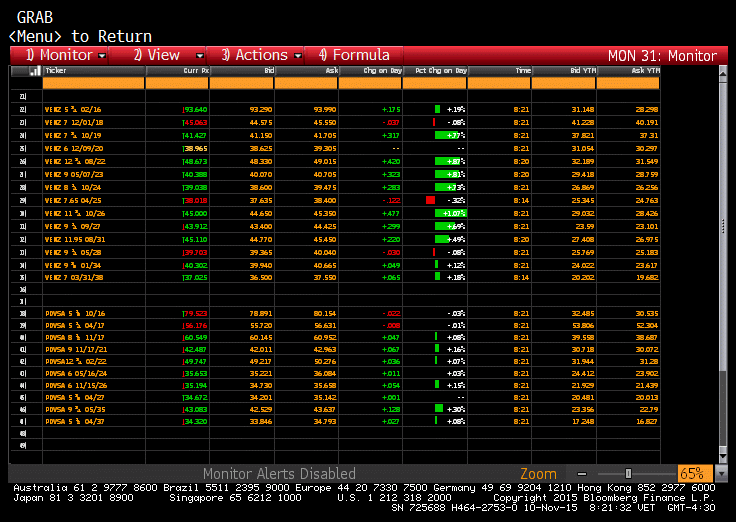The width and height of the screenshot is (736, 522).
Task: Select the PDVSA 5 ½ 04/37 ticker
Action: 75,422
